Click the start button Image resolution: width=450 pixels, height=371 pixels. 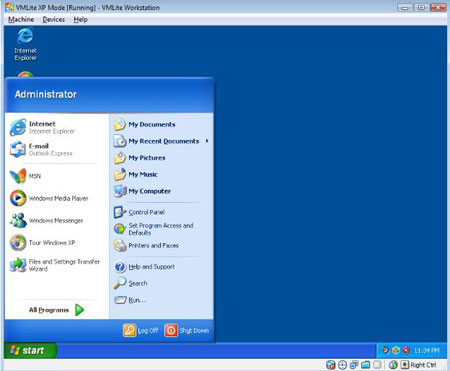(30, 350)
